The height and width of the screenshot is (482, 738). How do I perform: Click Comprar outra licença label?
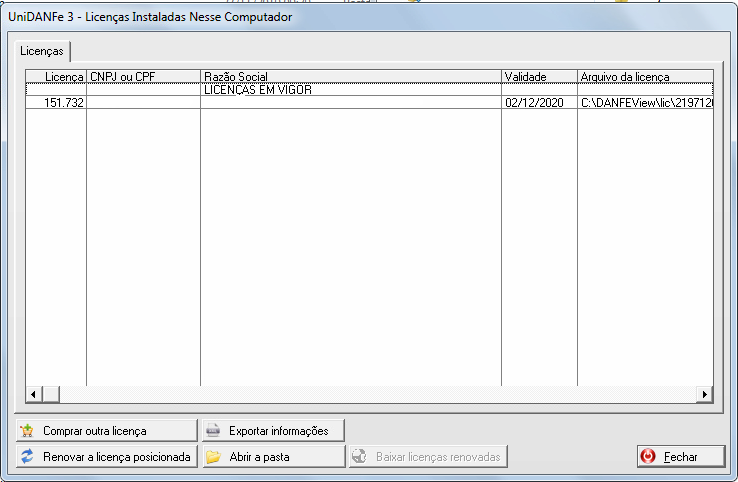pyautogui.click(x=95, y=431)
